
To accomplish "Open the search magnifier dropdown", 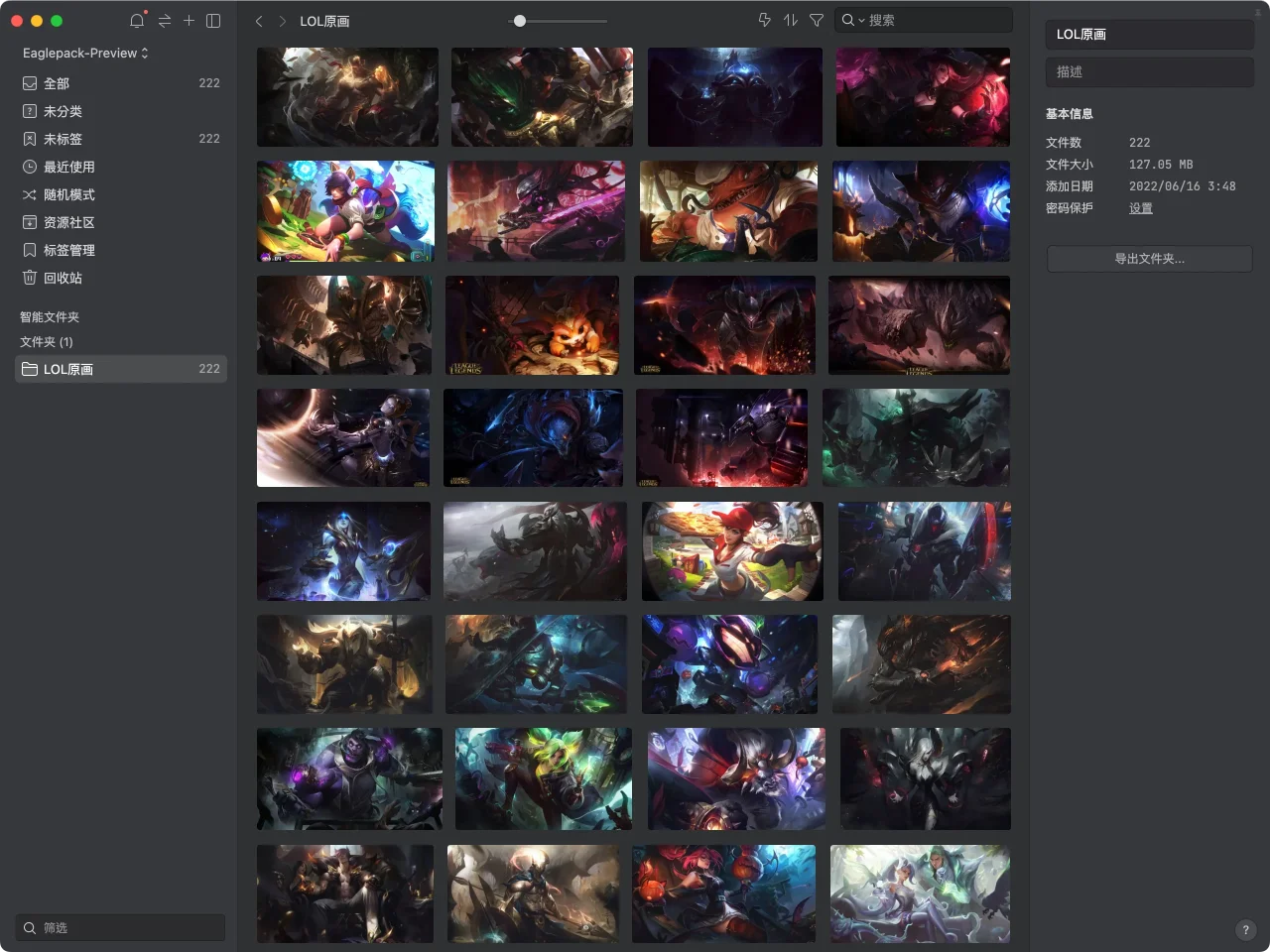I will pos(853,20).
